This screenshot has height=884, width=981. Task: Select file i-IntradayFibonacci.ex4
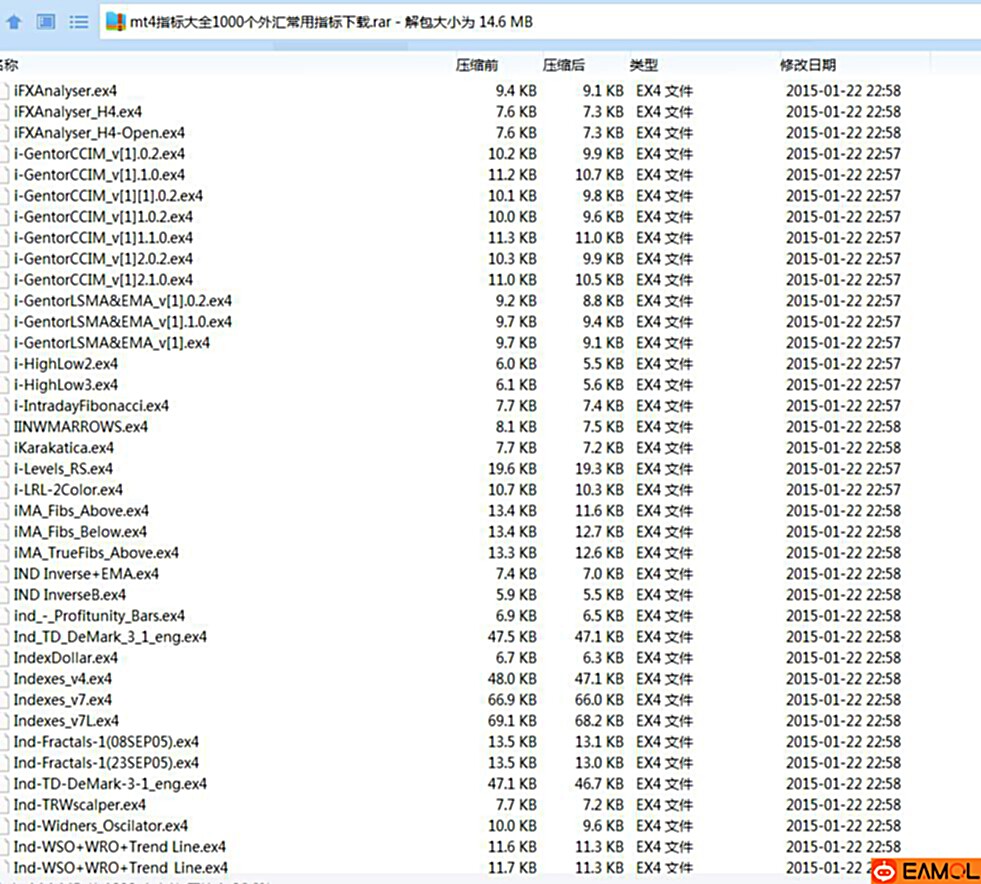point(91,406)
